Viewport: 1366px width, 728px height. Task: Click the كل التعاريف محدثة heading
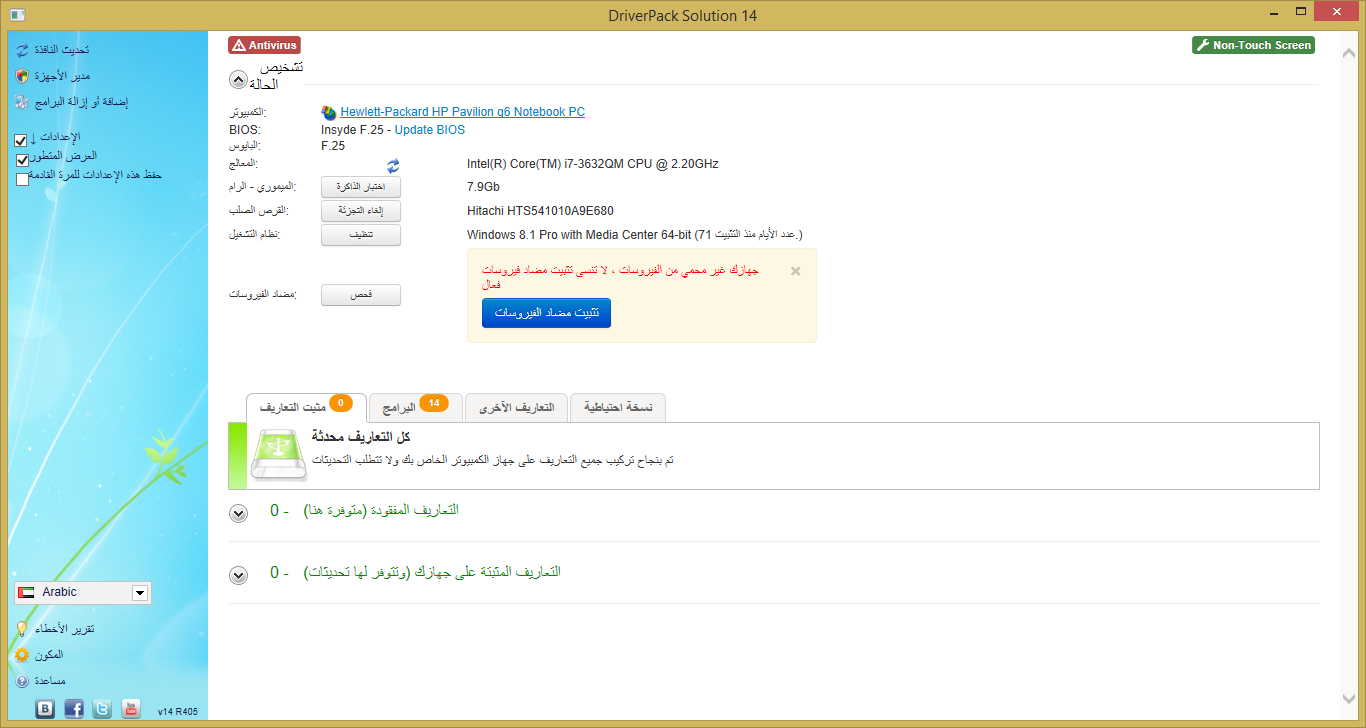click(361, 438)
